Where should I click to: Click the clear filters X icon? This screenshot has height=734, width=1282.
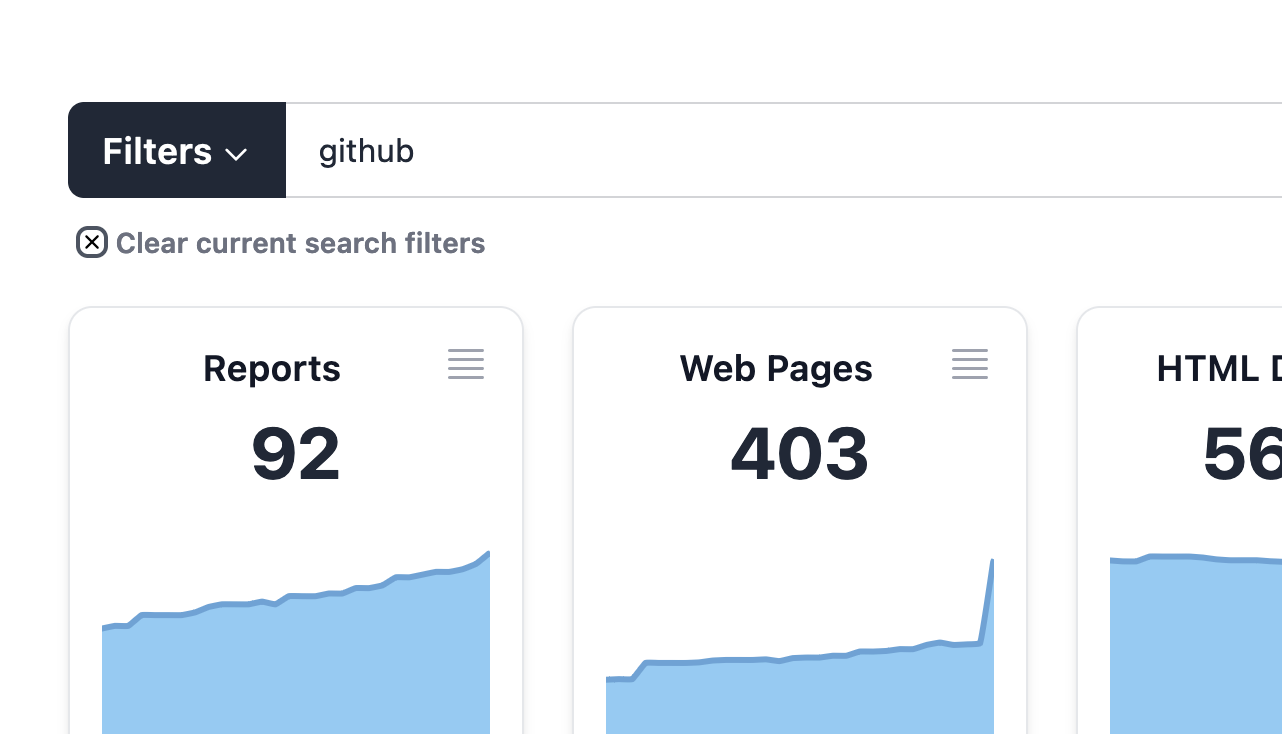(92, 242)
